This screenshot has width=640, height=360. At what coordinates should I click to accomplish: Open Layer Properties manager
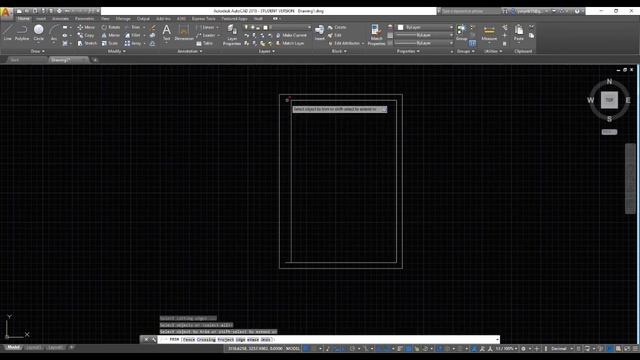(232, 34)
